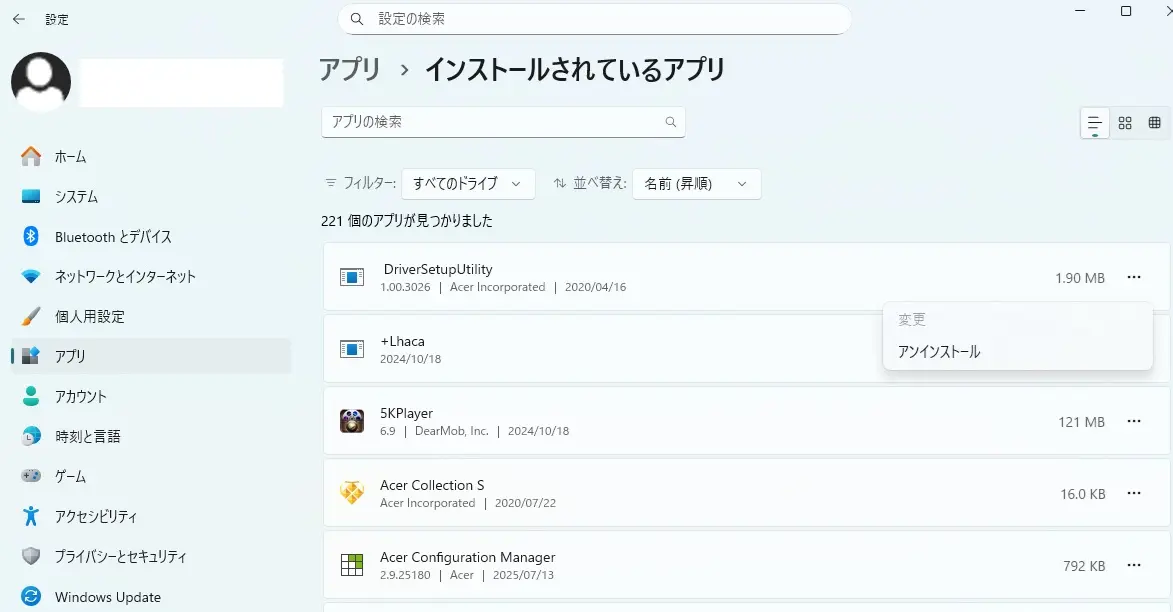Click the magnifier icon in the settings search bar
The height and width of the screenshot is (612, 1173).
tap(357, 19)
